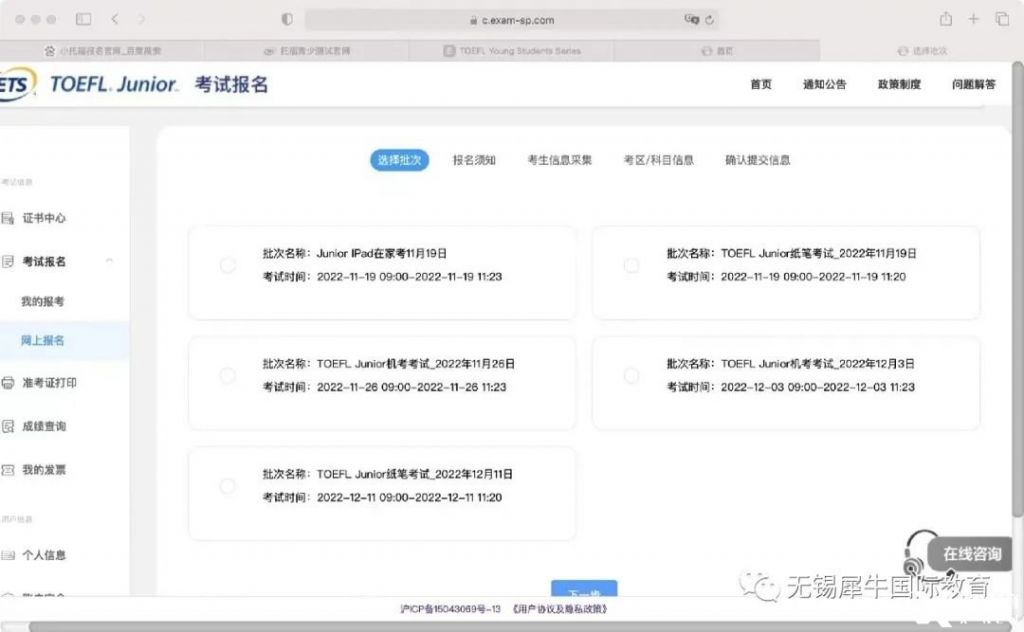The image size is (1024, 632).
Task: Click 成绩查询 sidebar icon
Action: click(x=7, y=426)
